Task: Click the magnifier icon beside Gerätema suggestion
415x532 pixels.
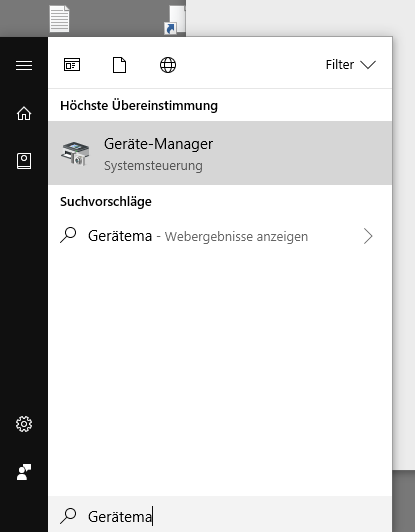Action: pyautogui.click(x=68, y=235)
